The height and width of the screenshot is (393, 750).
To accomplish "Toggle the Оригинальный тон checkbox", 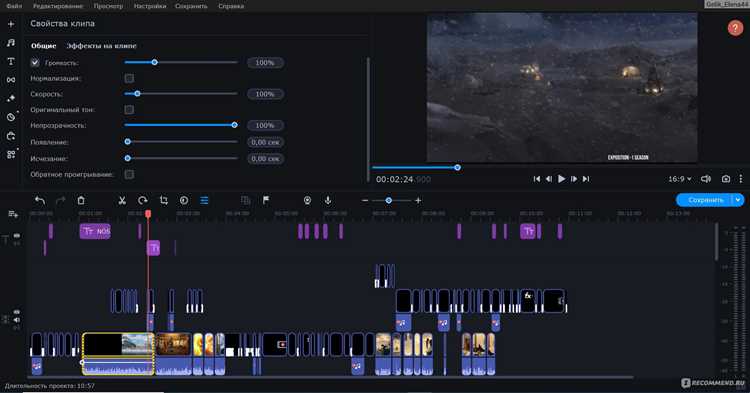I will pos(129,109).
